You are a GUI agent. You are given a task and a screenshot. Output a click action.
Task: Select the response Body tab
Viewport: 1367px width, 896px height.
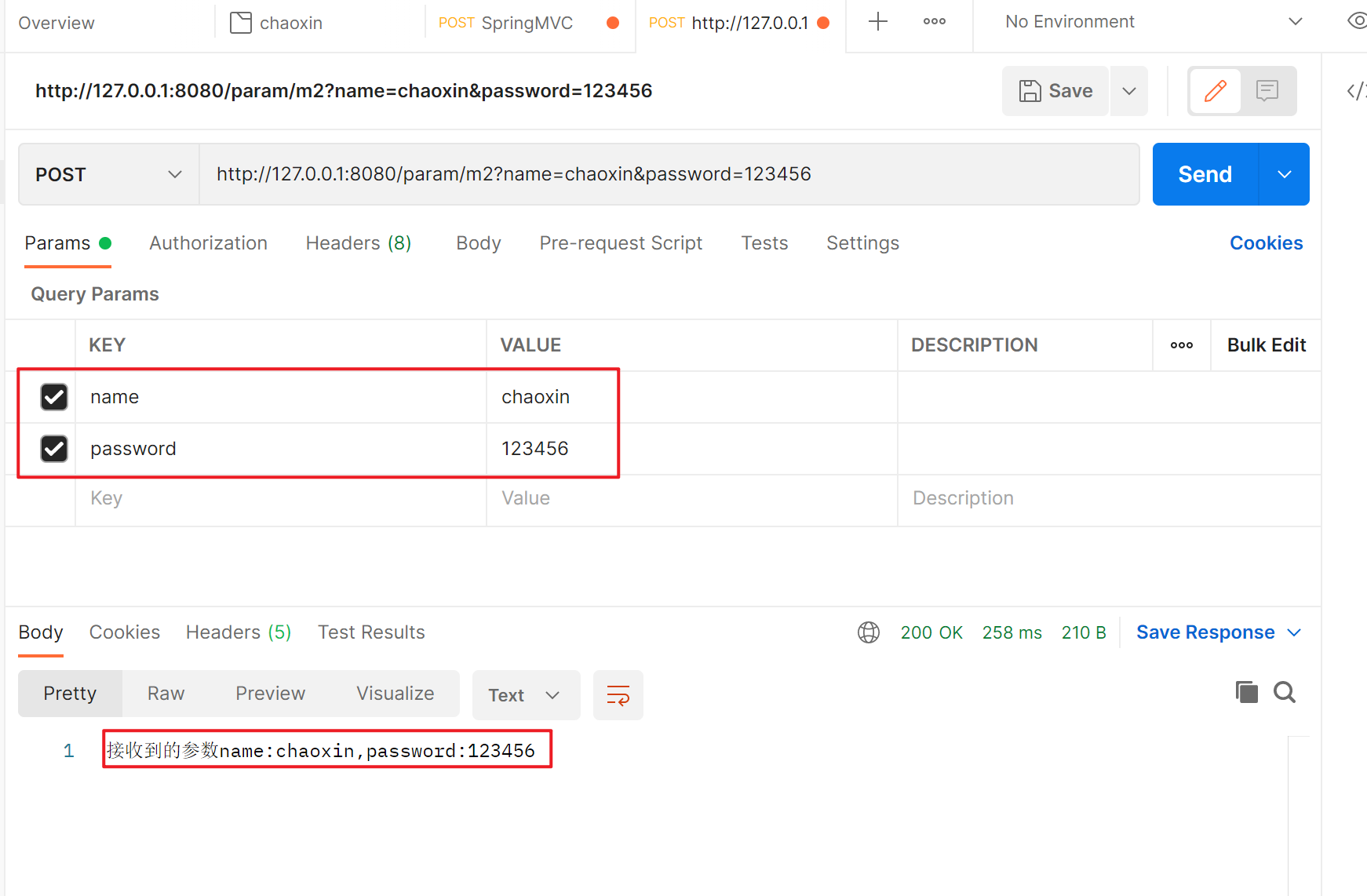click(x=41, y=632)
